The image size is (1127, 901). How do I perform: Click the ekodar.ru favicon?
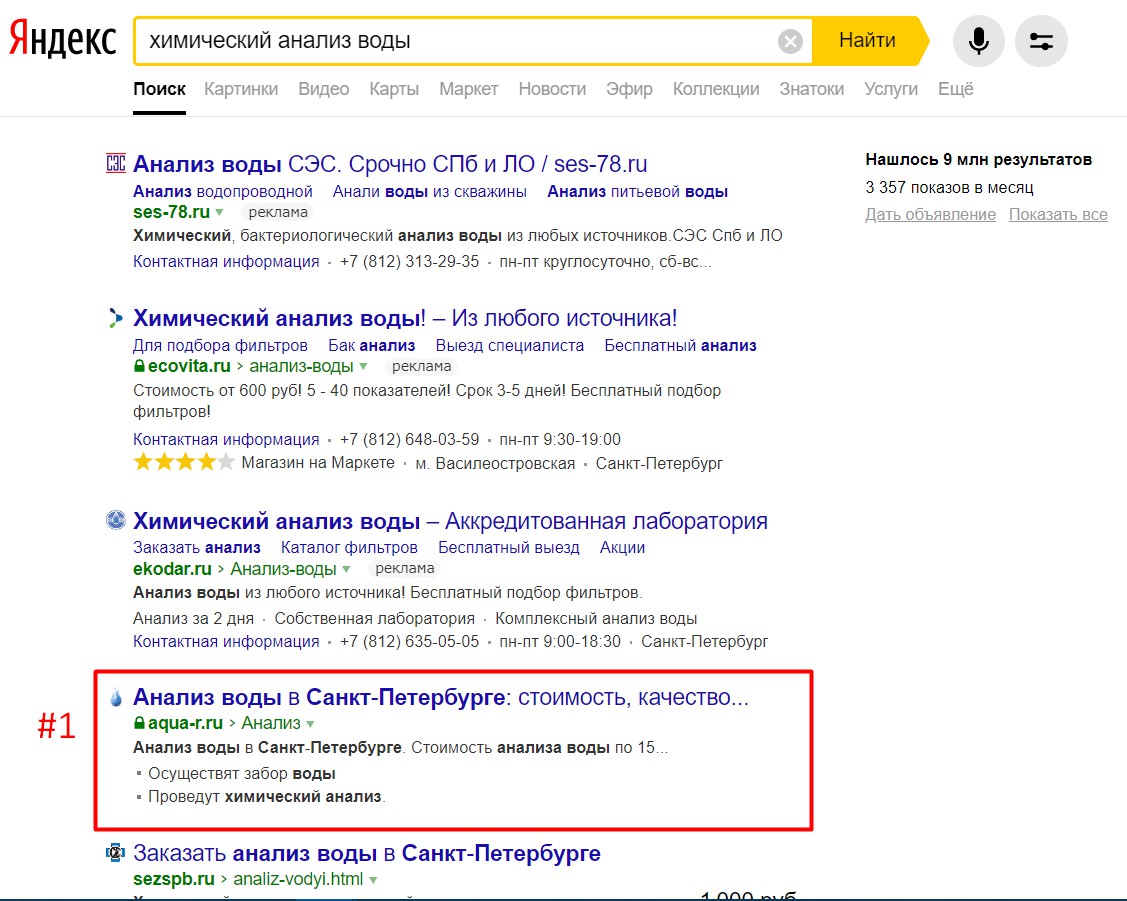(x=116, y=519)
